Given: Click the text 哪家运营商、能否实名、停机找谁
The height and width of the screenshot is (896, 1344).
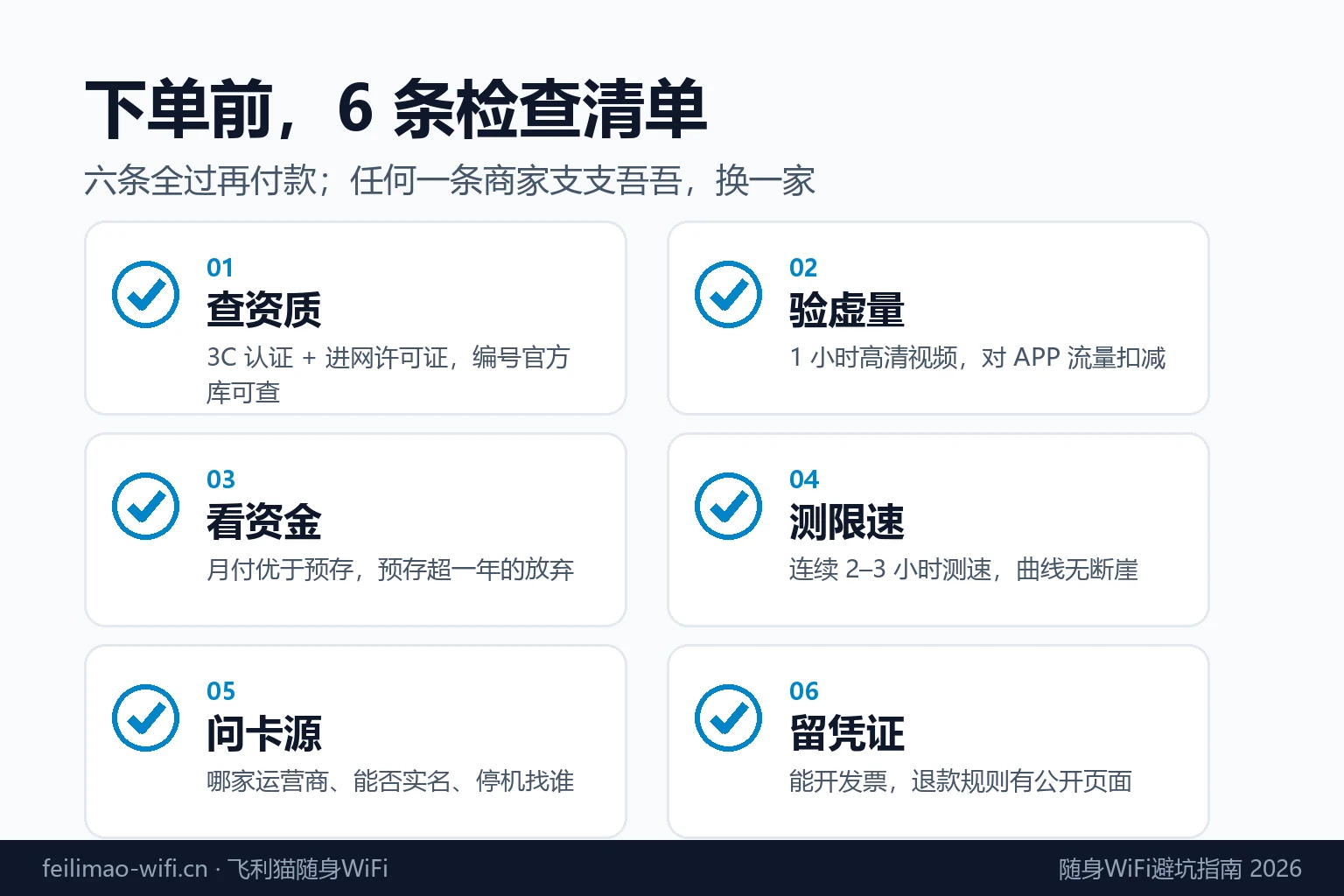Looking at the screenshot, I should coord(390,781).
